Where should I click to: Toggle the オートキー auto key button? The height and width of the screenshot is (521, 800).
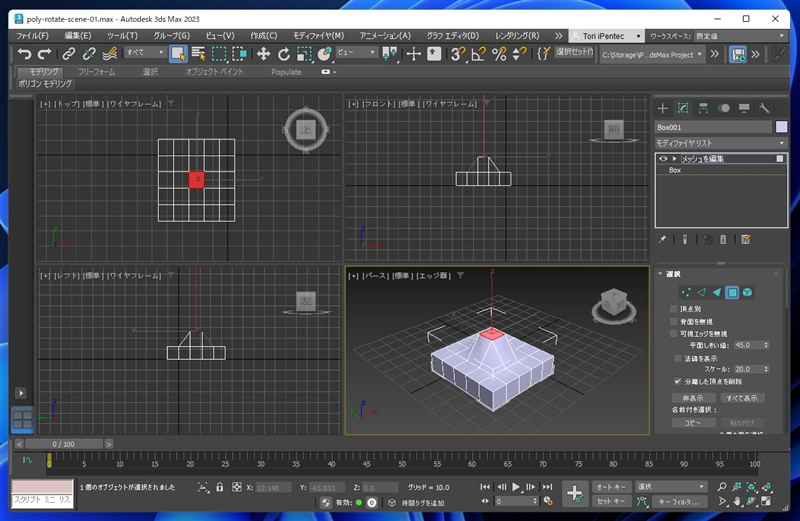tap(611, 487)
